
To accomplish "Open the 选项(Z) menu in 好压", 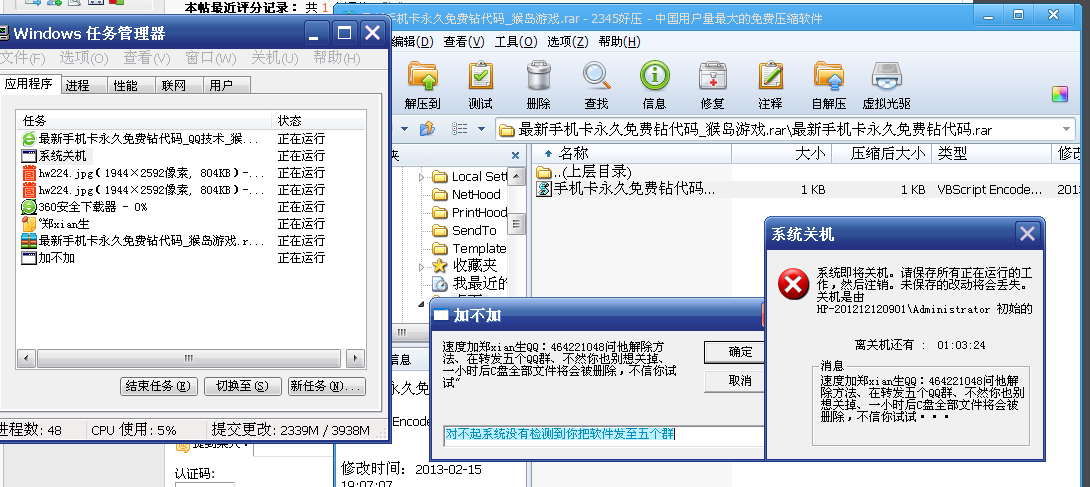I will (567, 42).
